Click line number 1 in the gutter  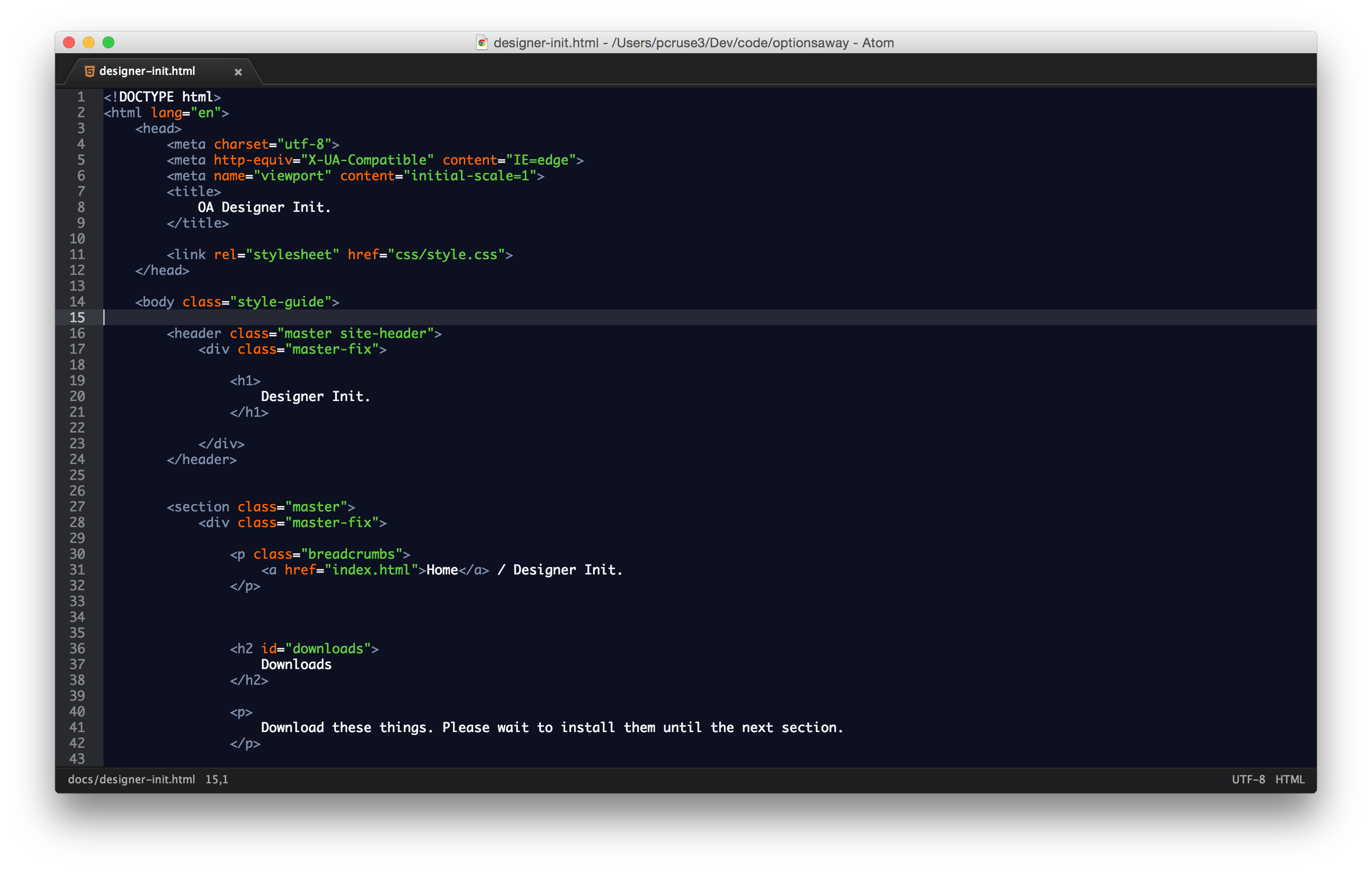81,97
